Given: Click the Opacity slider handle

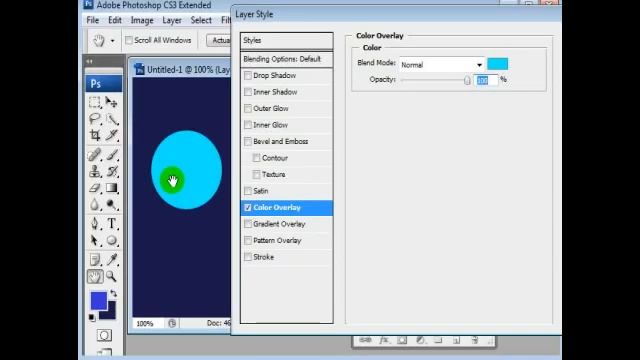Looking at the screenshot, I should click(467, 80).
